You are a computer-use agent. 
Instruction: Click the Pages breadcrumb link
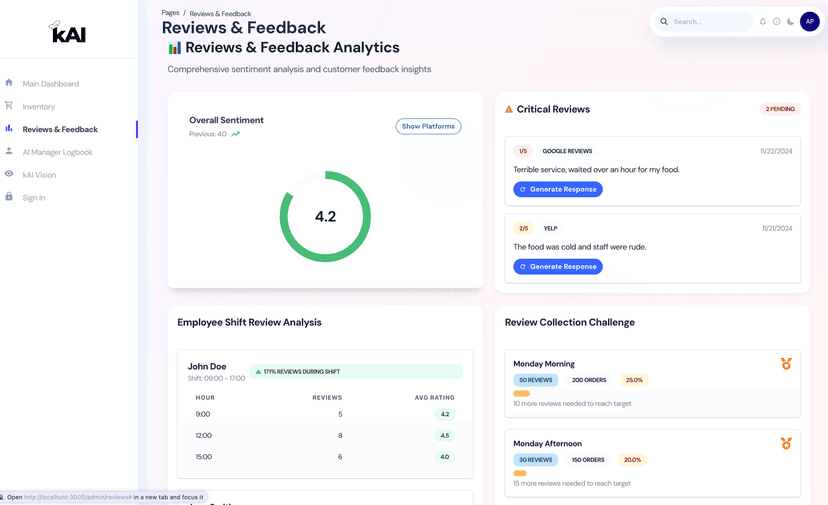click(171, 13)
